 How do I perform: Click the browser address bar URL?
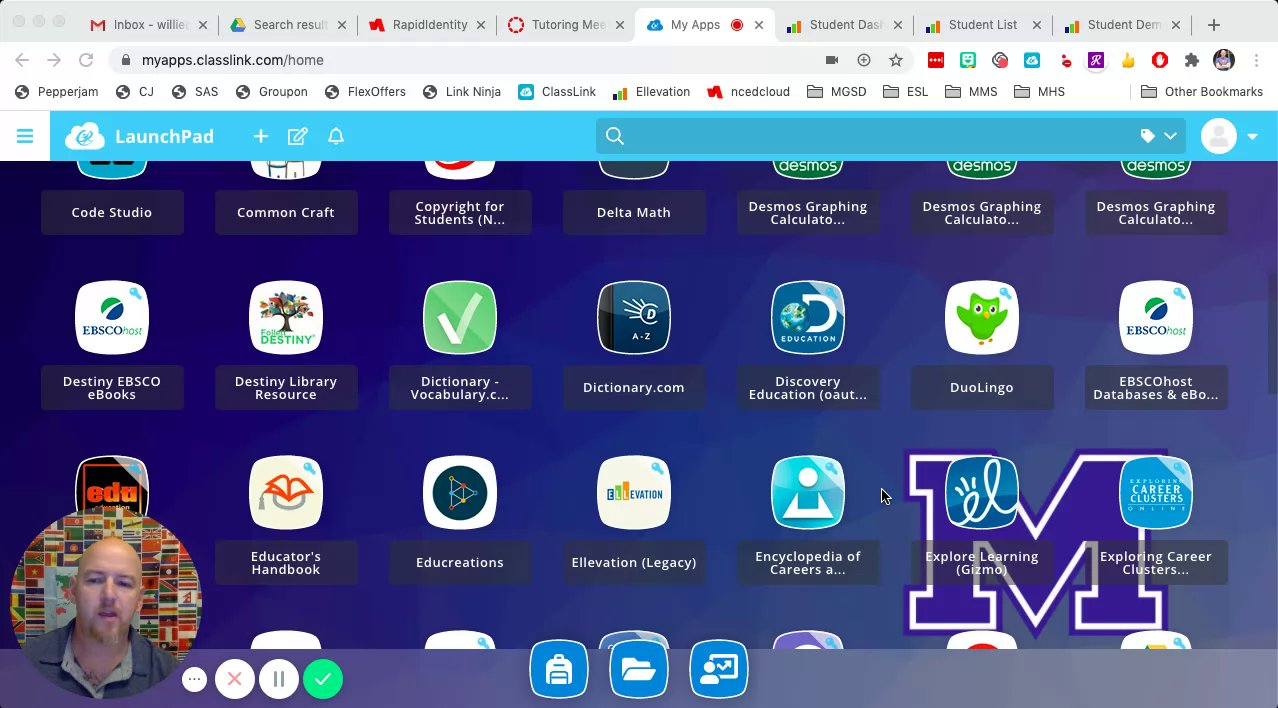tap(233, 60)
